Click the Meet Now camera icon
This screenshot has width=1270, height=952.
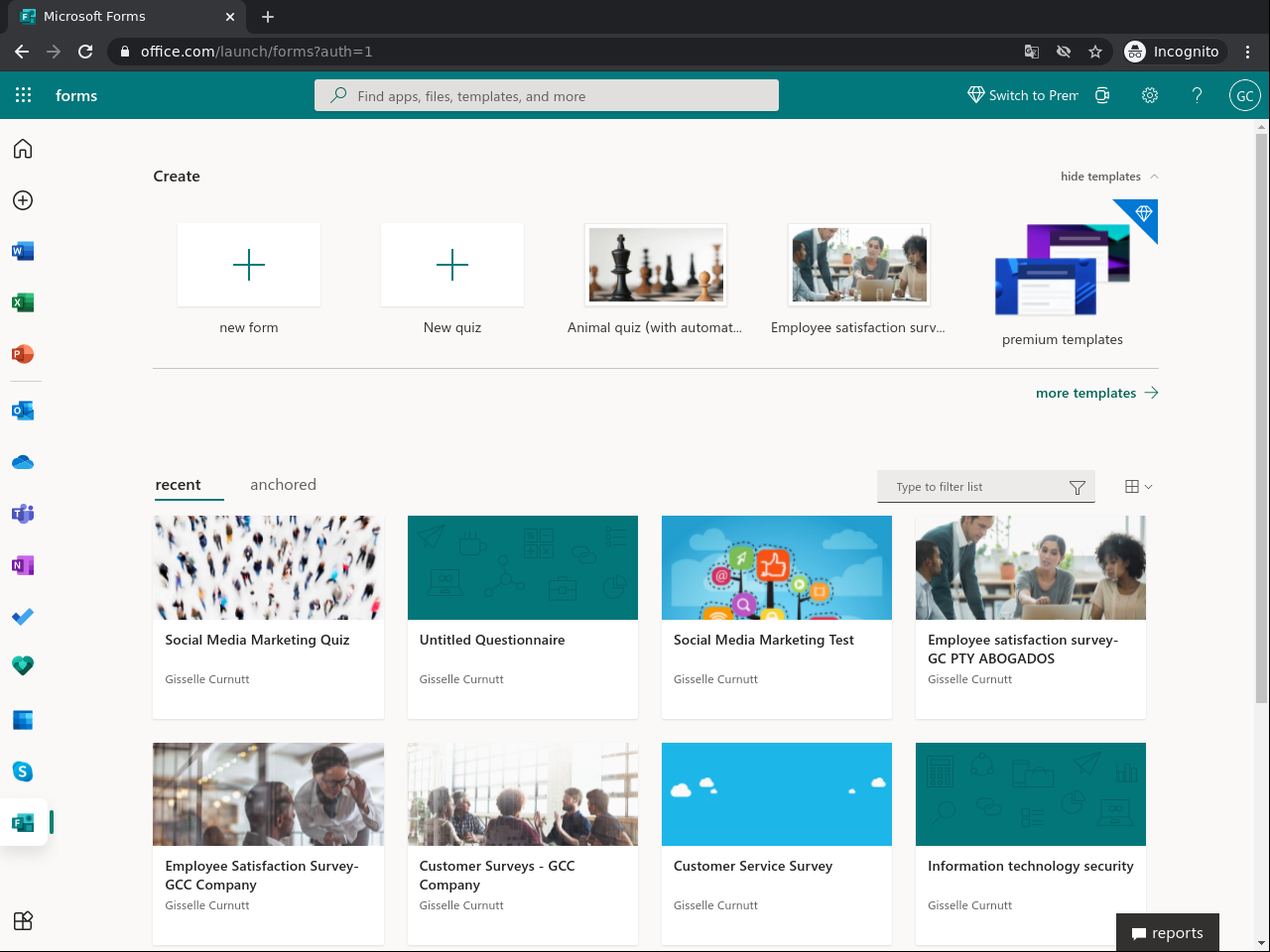1102,95
